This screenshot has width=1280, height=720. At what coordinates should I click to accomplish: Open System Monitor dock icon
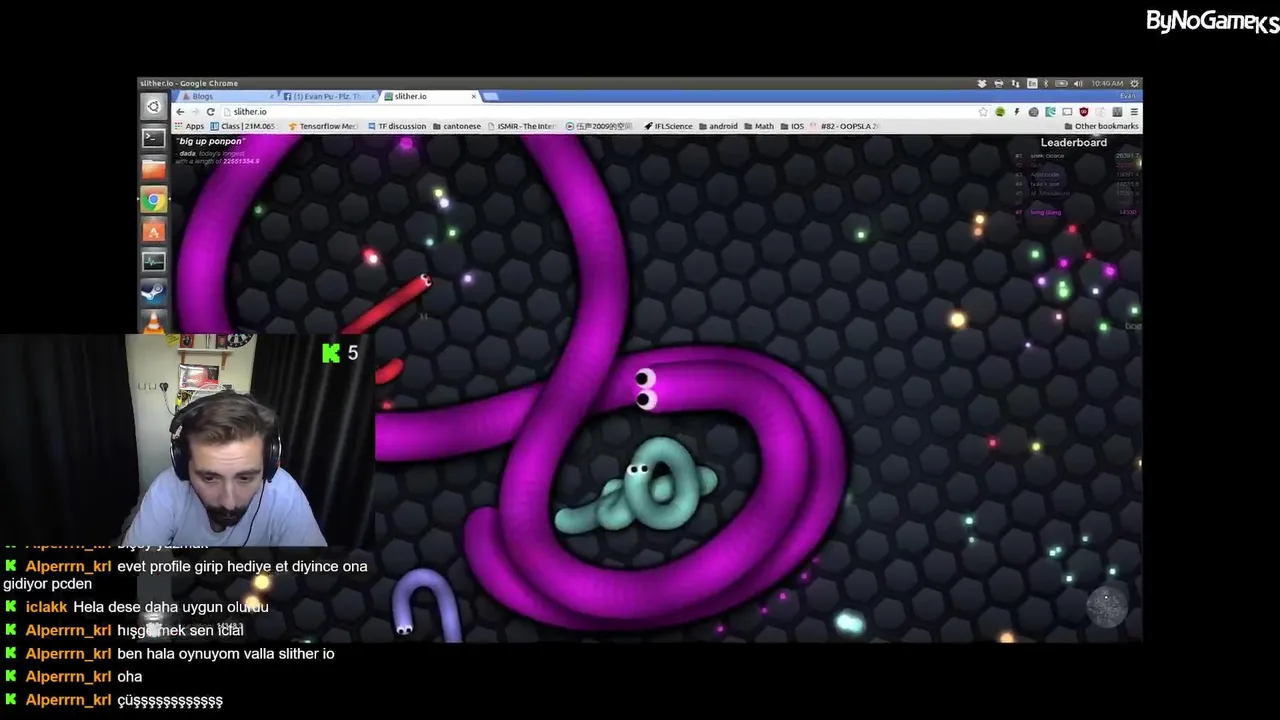point(153,262)
